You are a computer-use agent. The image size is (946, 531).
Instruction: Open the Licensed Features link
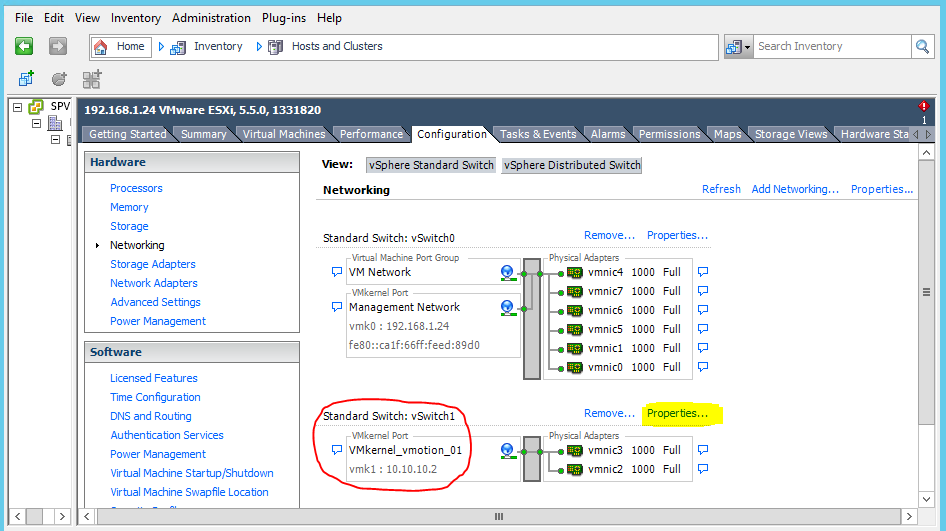click(154, 378)
